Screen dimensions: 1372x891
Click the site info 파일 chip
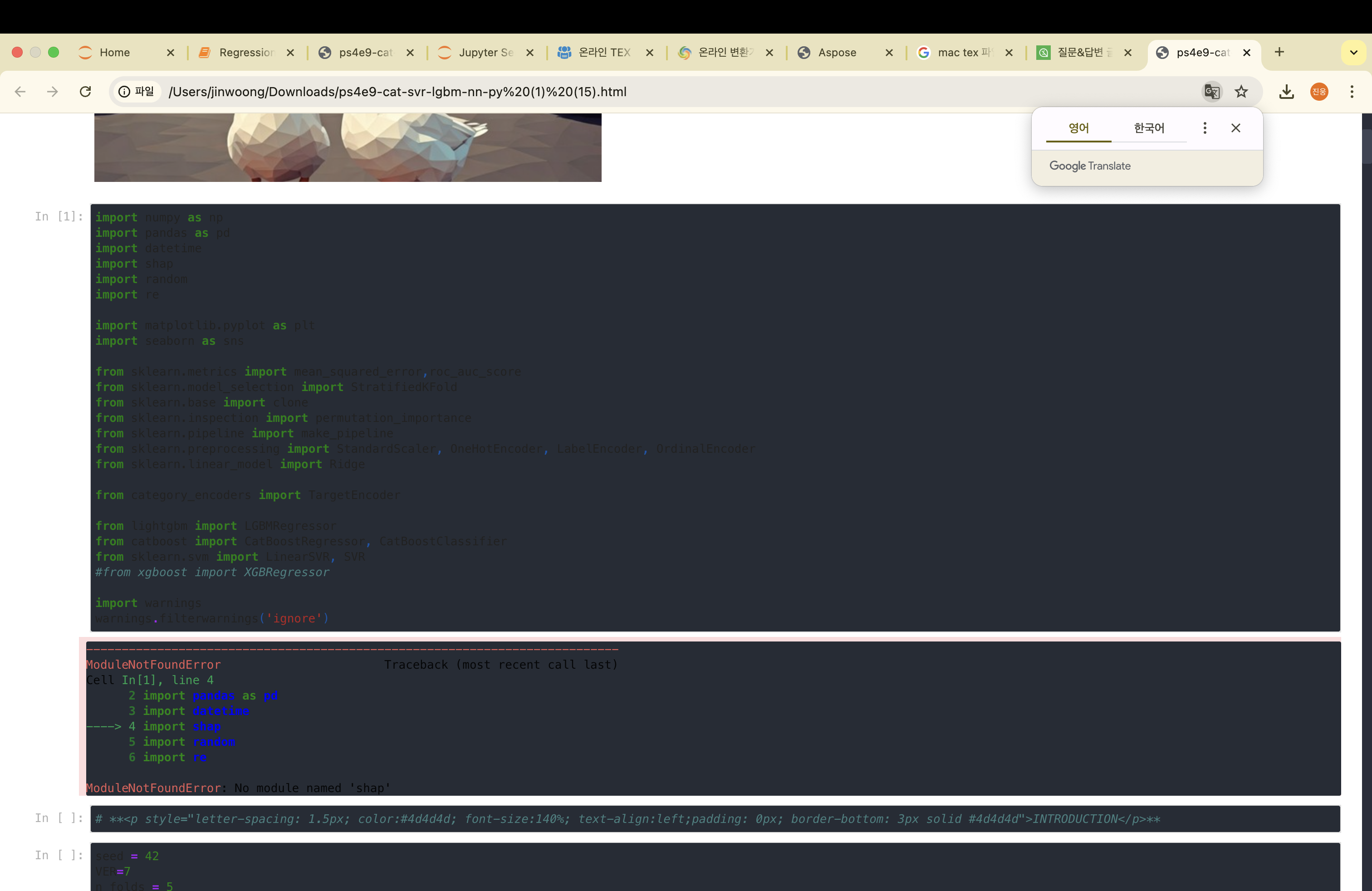pyautogui.click(x=137, y=92)
